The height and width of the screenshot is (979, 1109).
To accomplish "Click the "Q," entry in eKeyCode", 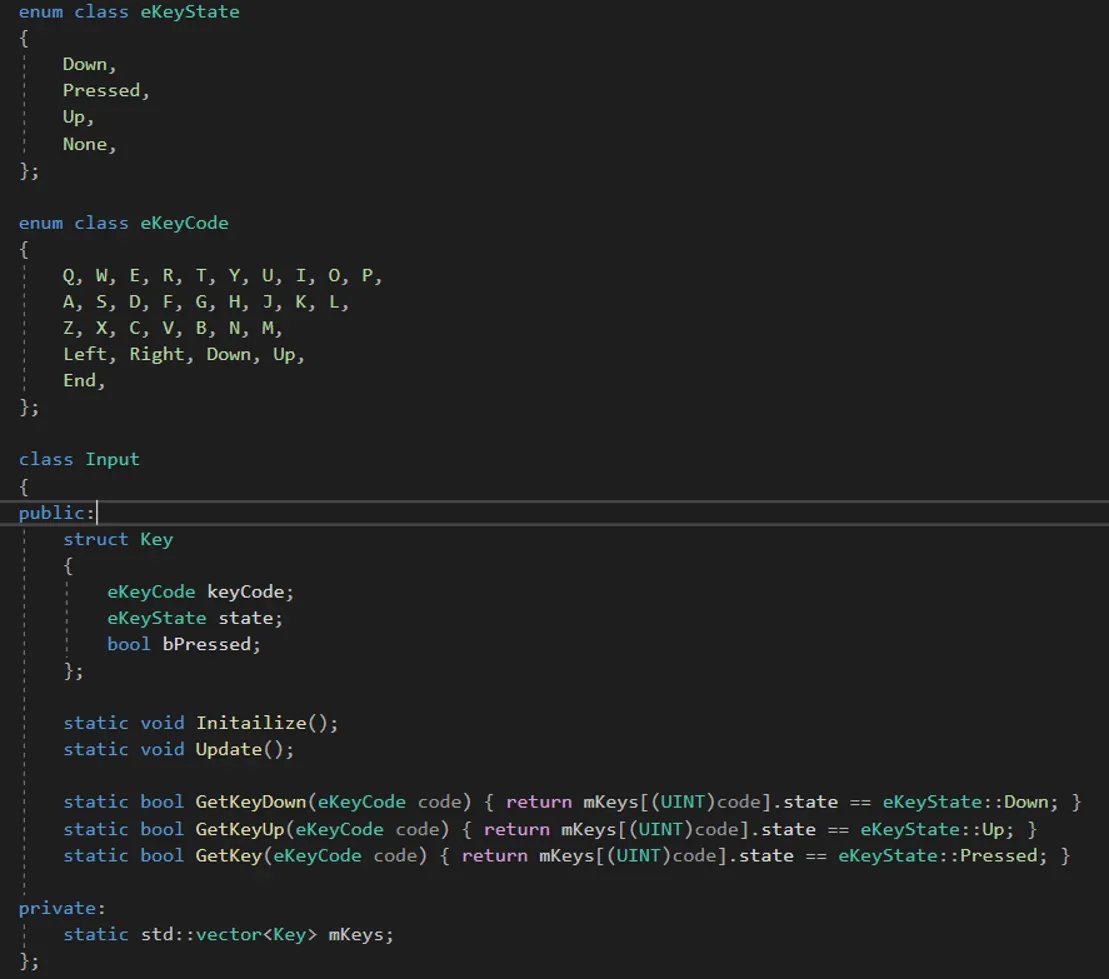I will [x=72, y=276].
